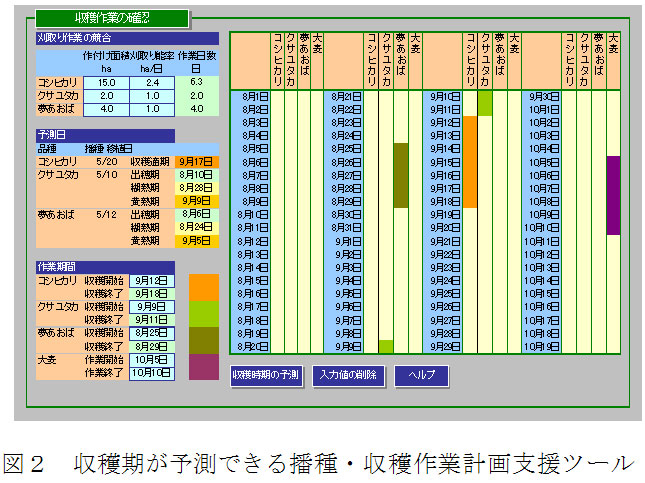
Task: Click the 収穫時期の予測 button
Action: (x=265, y=376)
